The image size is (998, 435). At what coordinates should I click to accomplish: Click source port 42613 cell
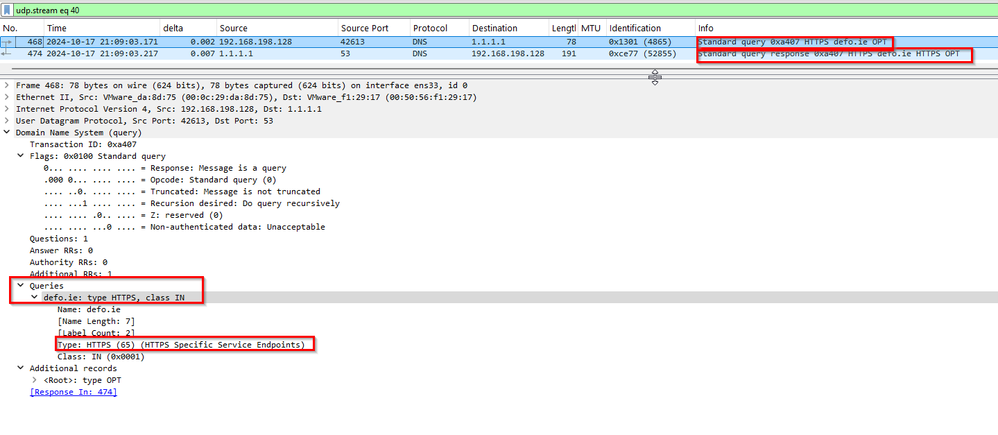pos(353,41)
